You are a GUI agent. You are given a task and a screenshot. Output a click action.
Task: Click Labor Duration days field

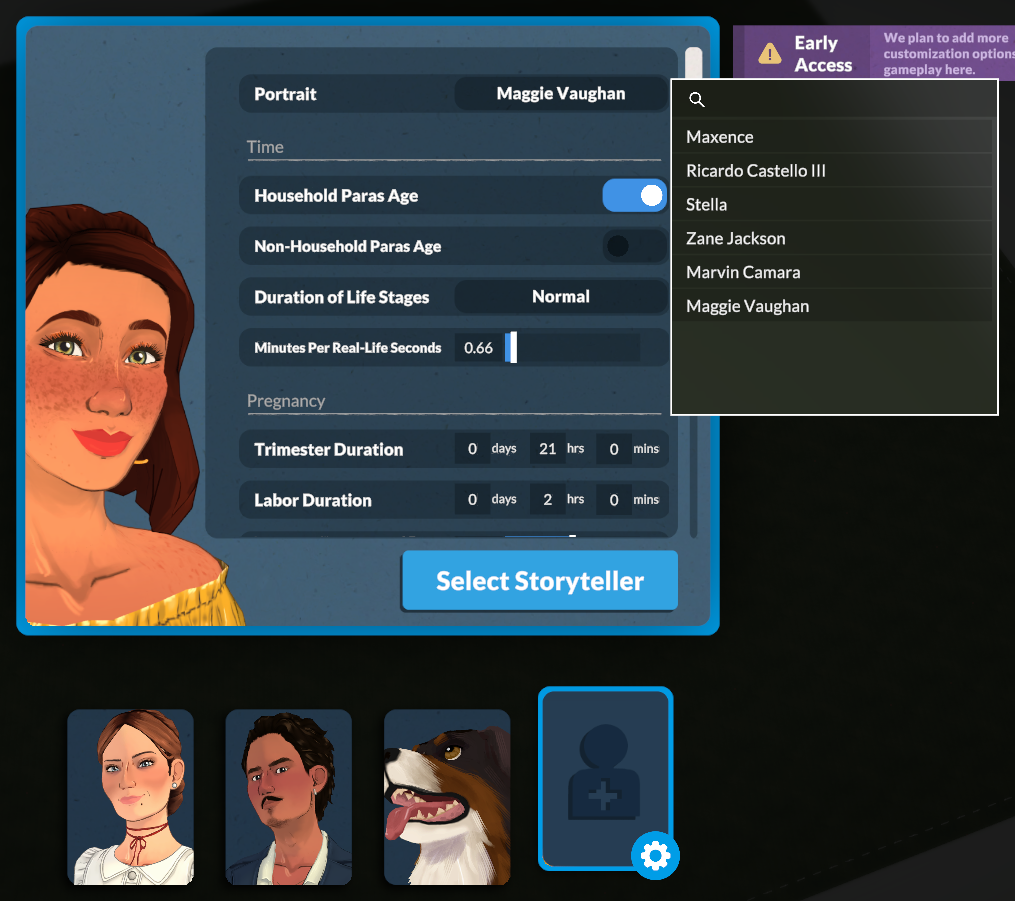pos(472,500)
